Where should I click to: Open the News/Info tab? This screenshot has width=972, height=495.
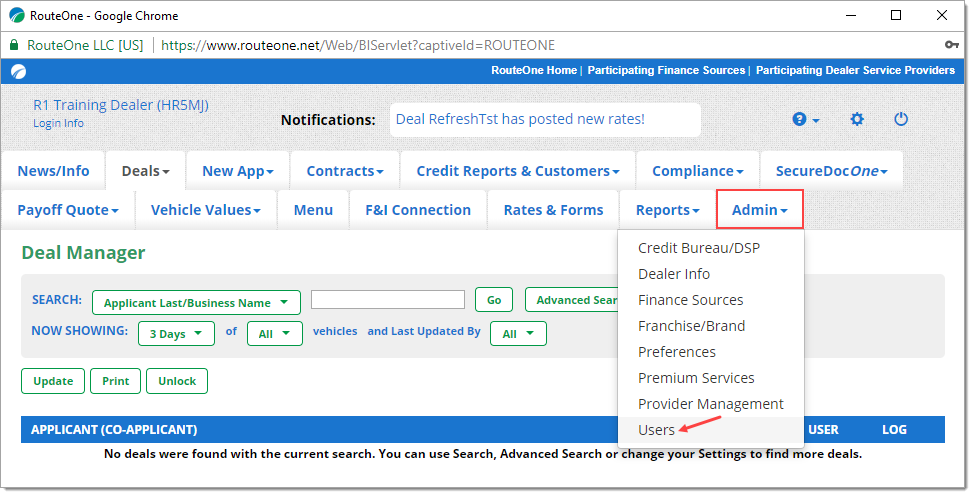tap(53, 171)
